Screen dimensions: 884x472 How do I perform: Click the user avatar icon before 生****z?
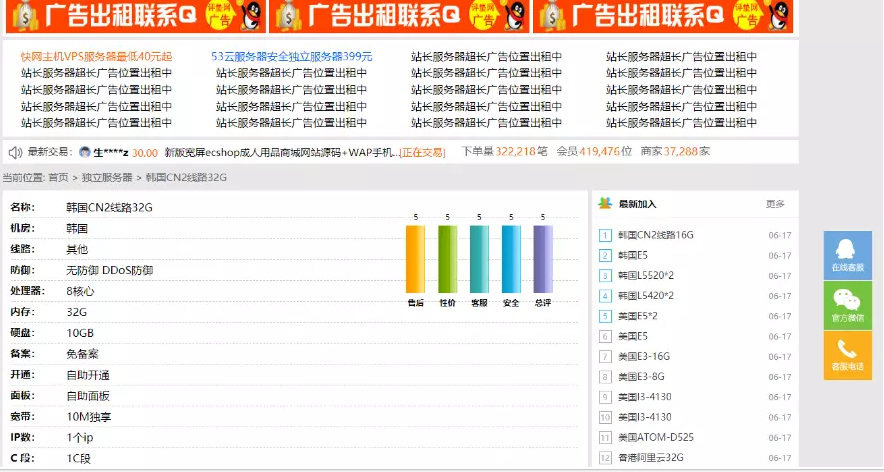coord(85,152)
